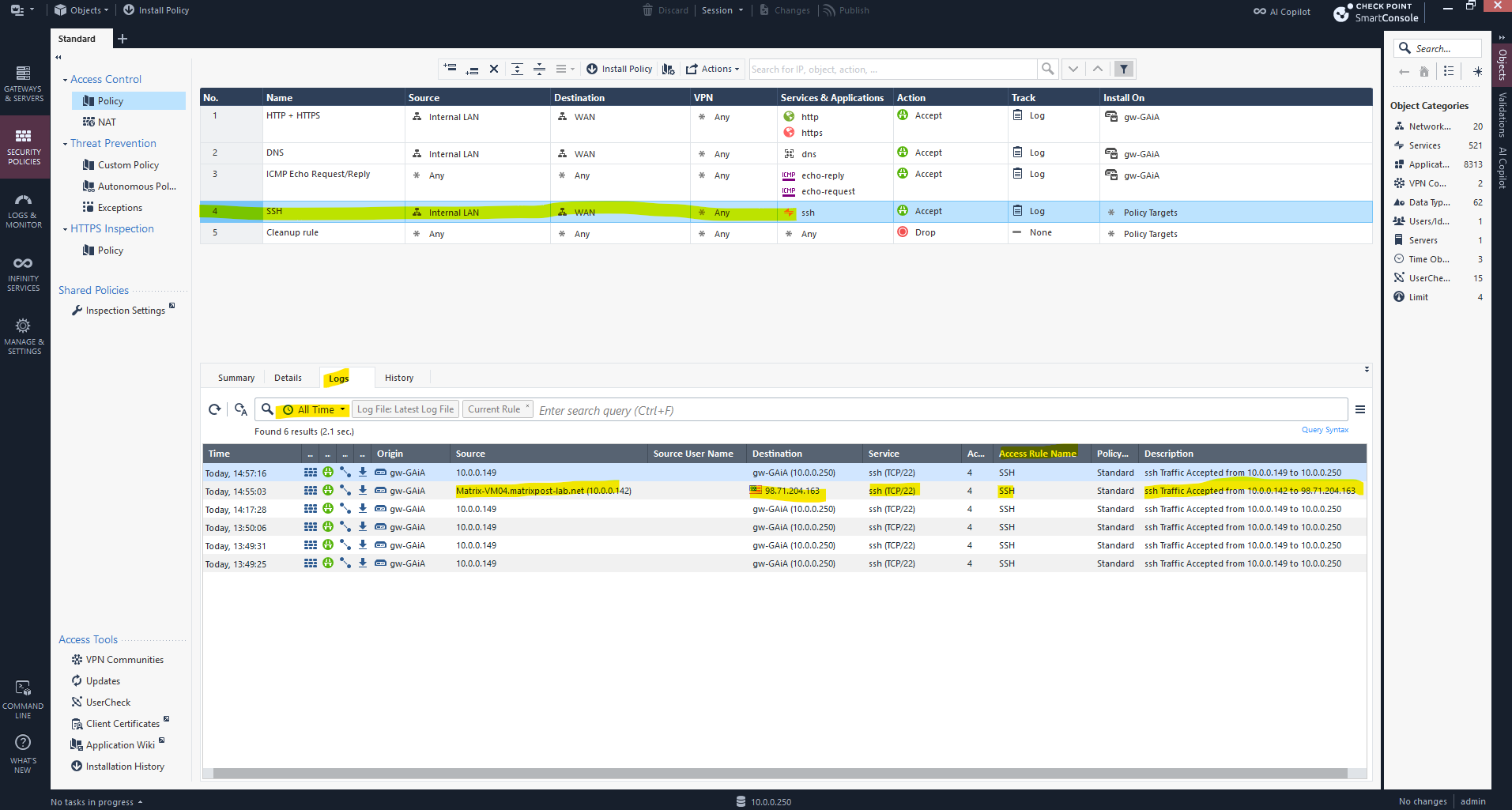Open the What's New panel
Image resolution: width=1512 pixels, height=810 pixels.
pyautogui.click(x=24, y=755)
